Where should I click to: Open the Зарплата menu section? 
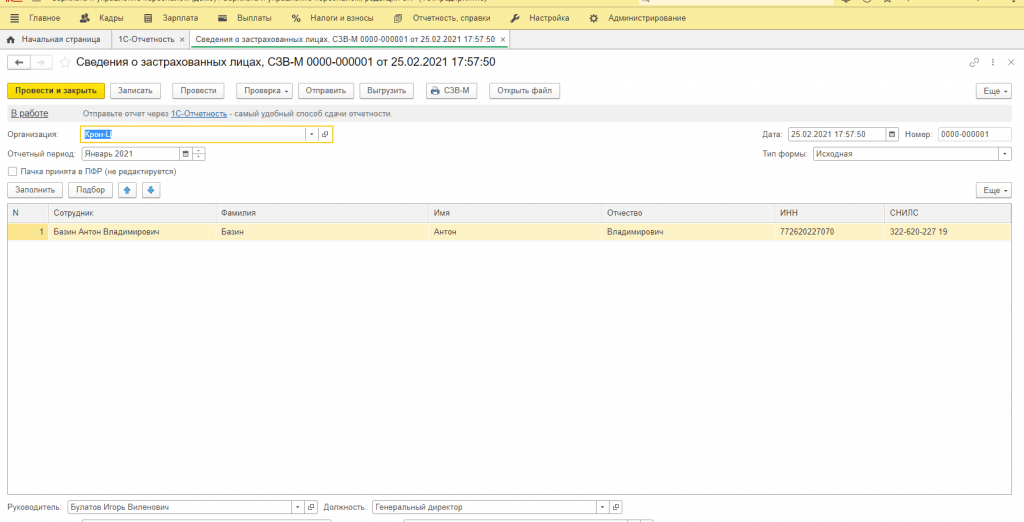point(172,18)
